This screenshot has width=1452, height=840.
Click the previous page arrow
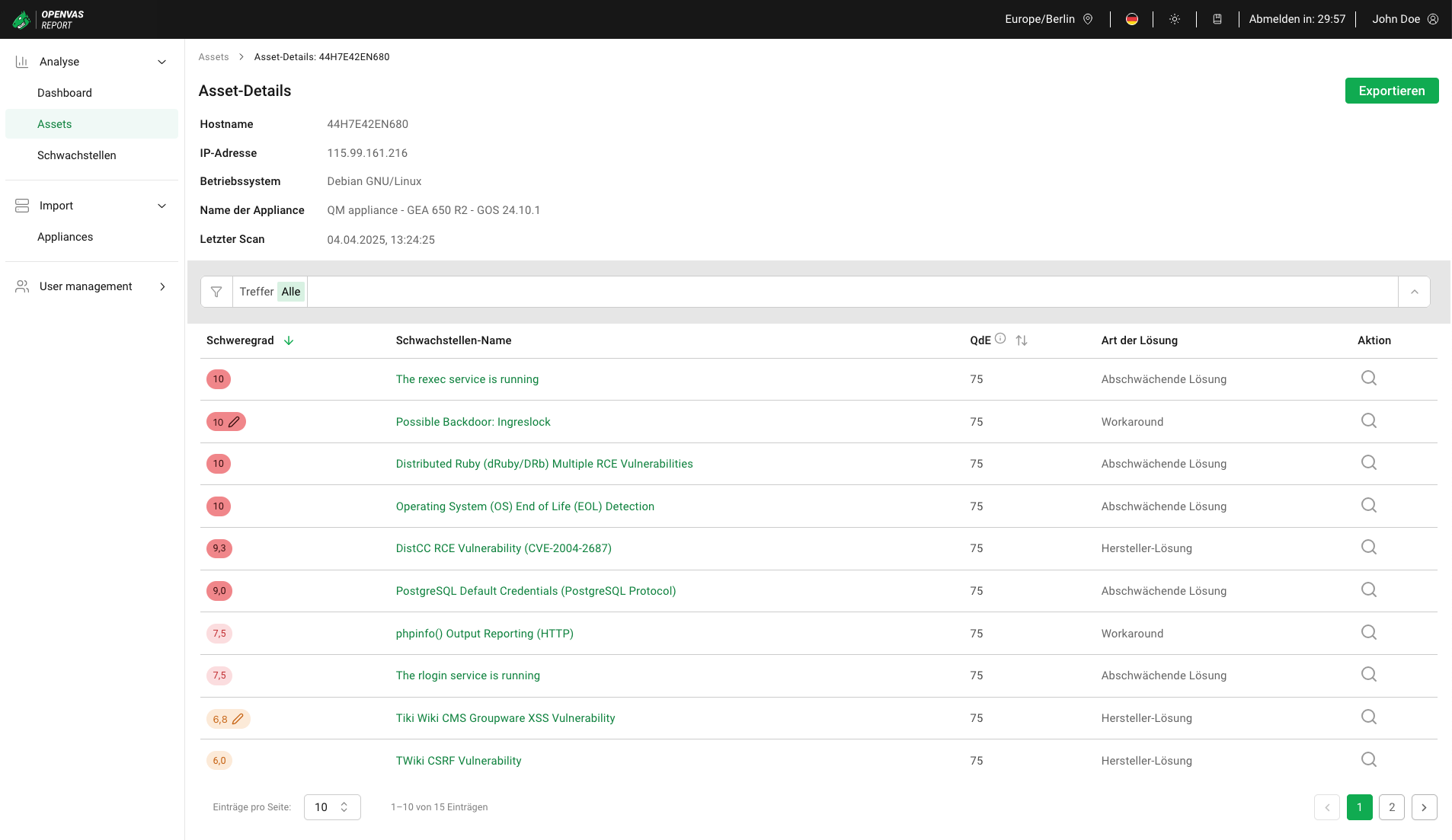1327,807
